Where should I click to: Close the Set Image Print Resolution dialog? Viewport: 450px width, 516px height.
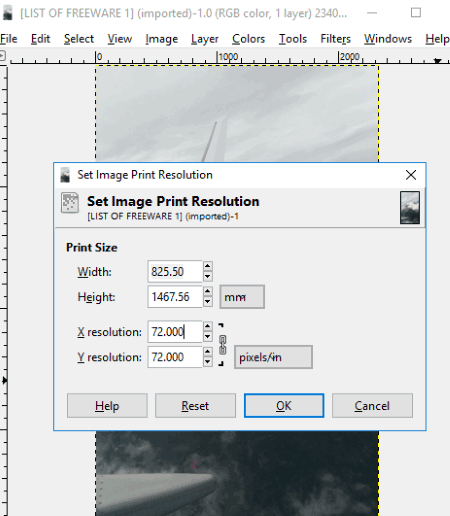[411, 175]
